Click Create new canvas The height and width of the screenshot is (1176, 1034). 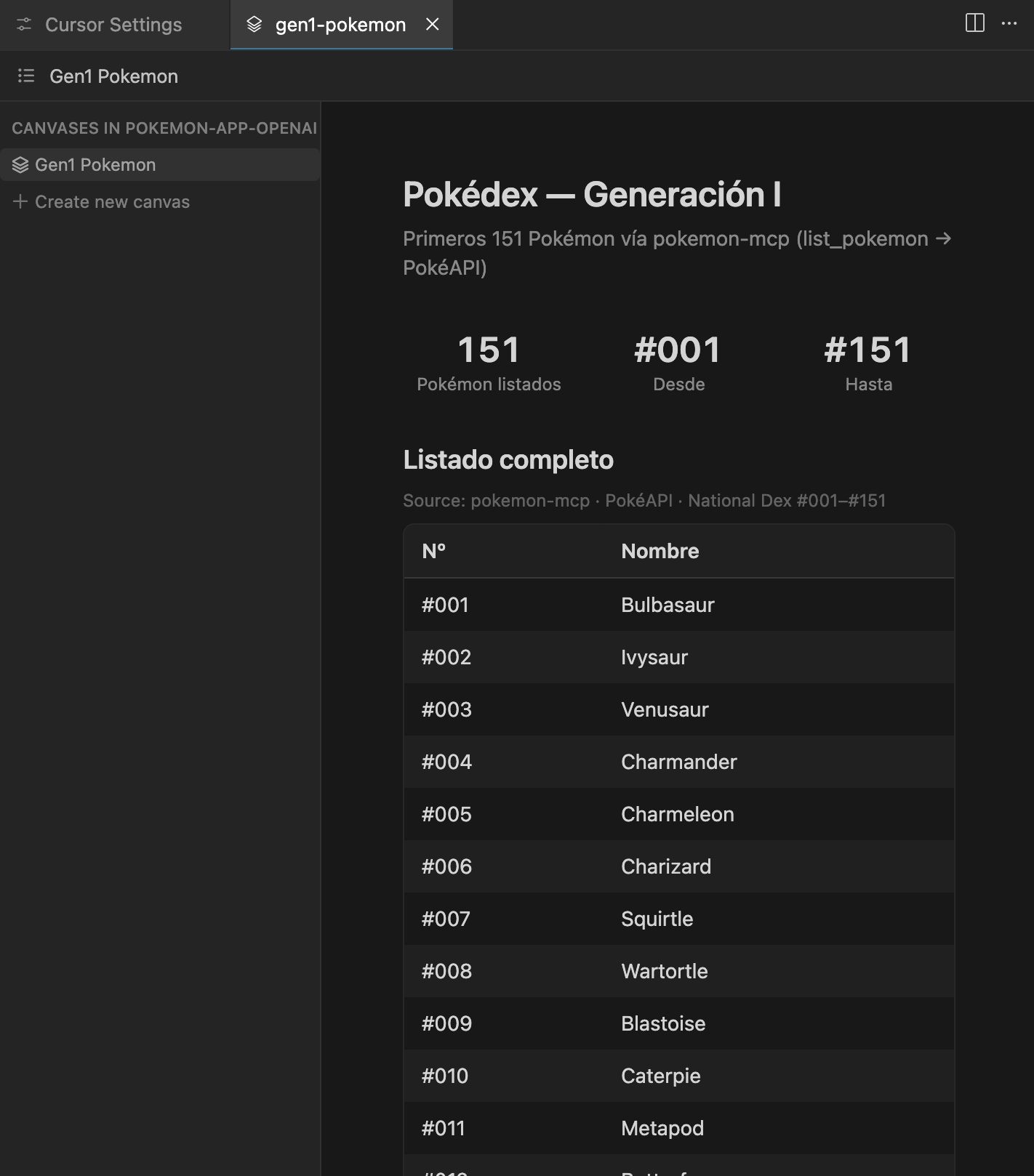tap(112, 202)
